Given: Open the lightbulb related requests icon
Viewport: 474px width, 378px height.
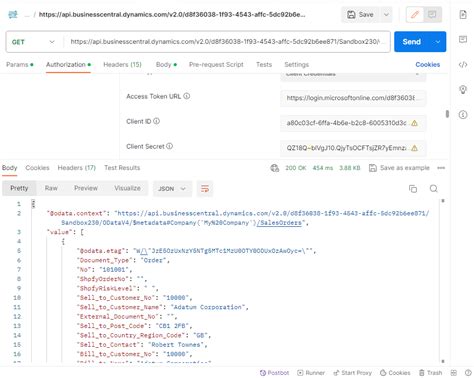Looking at the screenshot, I should tap(463, 89).
